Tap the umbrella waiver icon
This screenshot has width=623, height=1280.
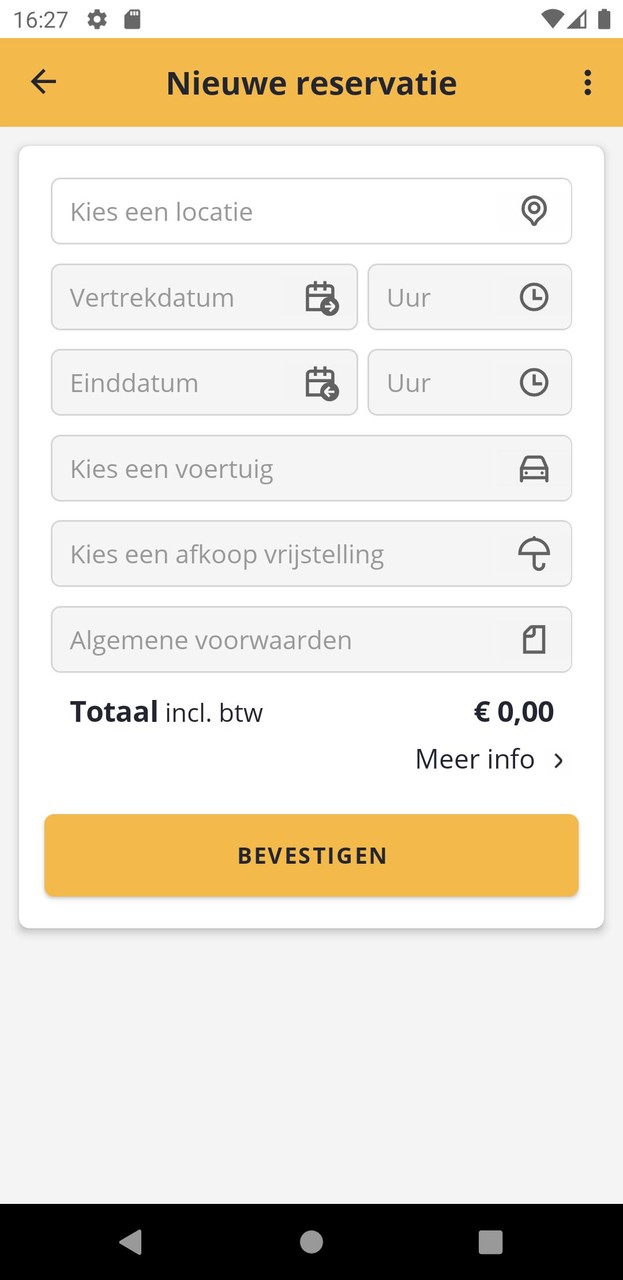point(534,554)
